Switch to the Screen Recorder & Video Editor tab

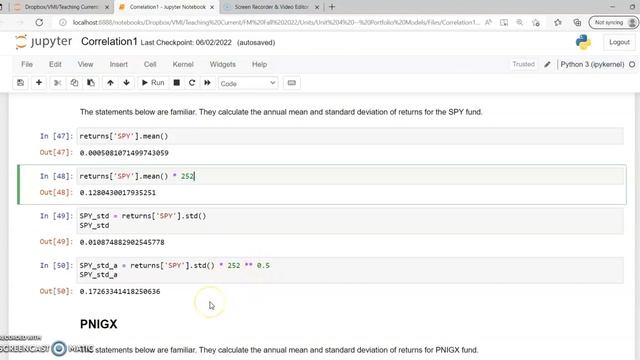coord(271,7)
